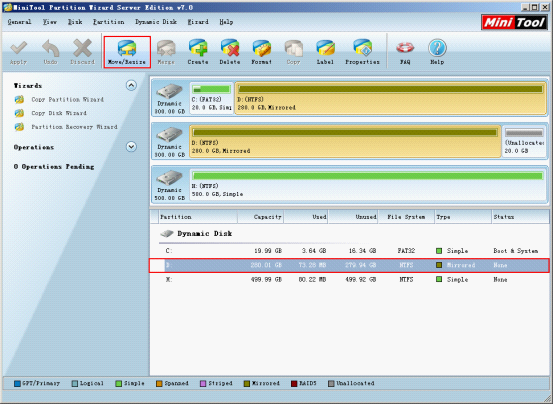Screen dimensions: 554x405
Task: Click the Simple legend entry
Action: (x=130, y=383)
